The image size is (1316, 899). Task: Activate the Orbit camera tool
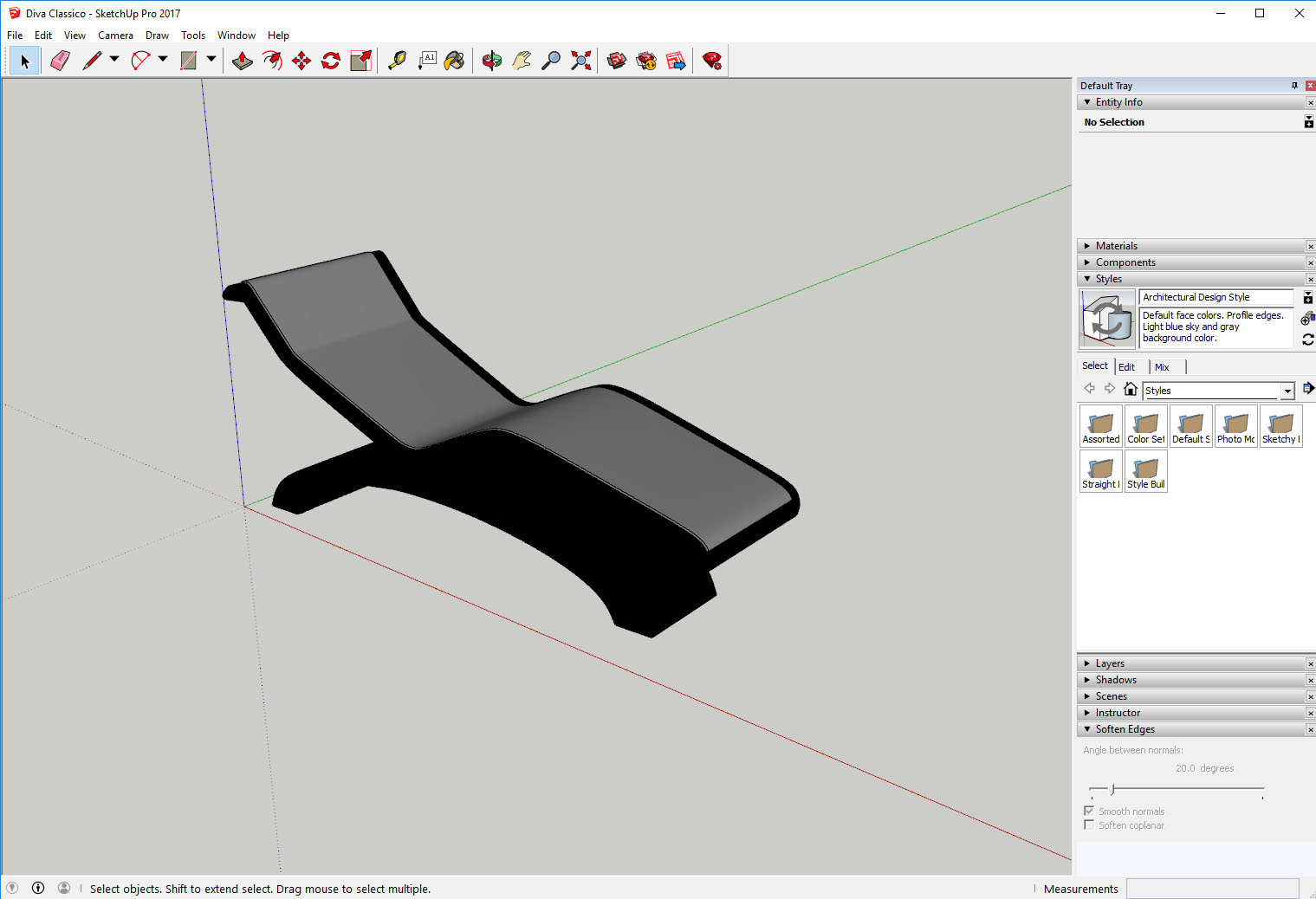point(492,61)
